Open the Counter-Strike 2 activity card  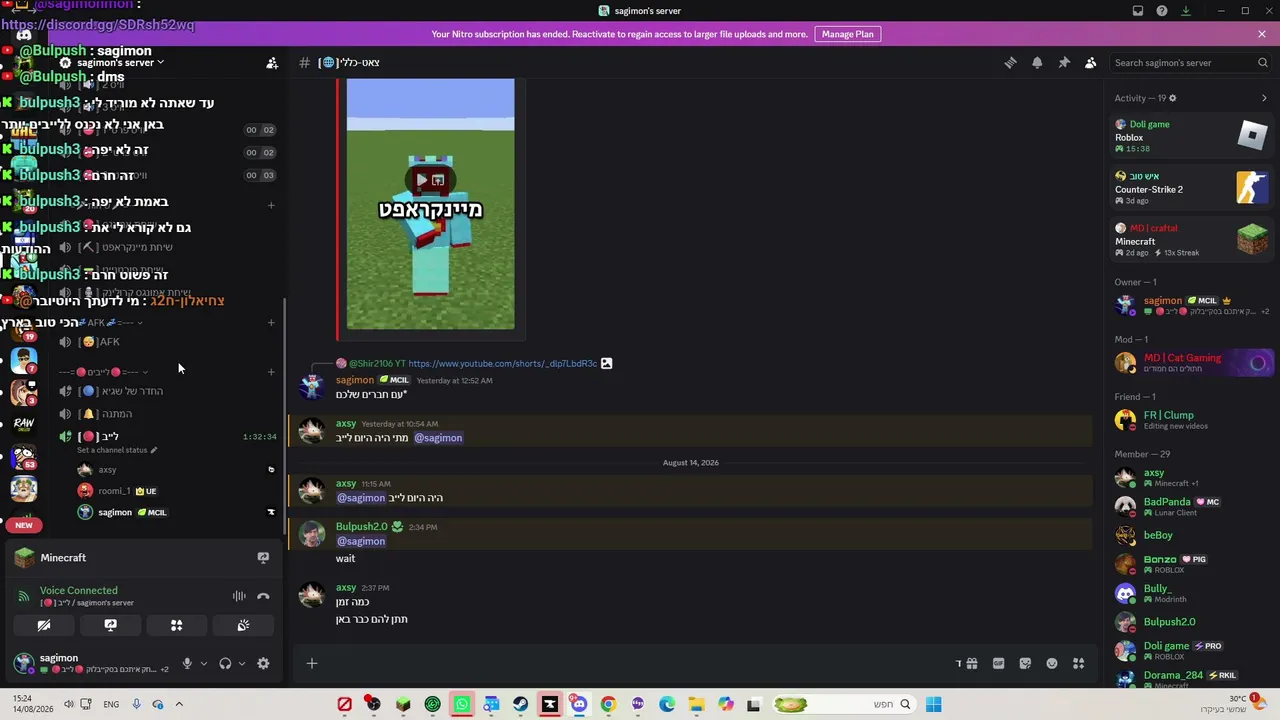click(x=1192, y=188)
